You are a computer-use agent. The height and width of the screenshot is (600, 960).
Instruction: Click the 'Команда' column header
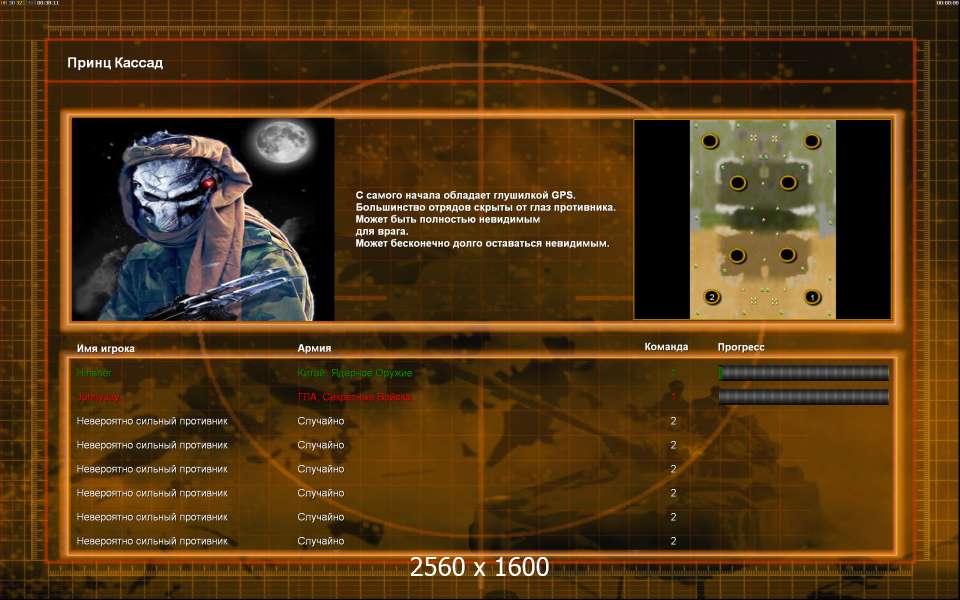point(666,347)
